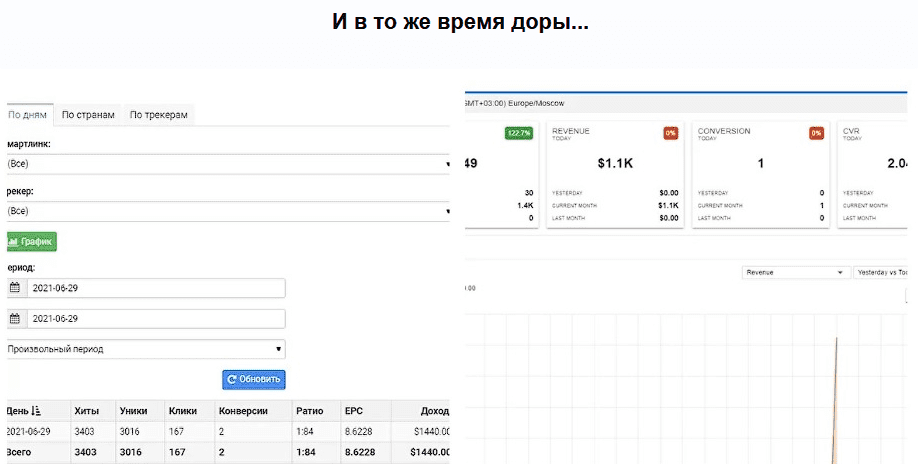Sort by the 'День' column sort icon
Image resolution: width=918 pixels, height=464 pixels.
pos(37,411)
